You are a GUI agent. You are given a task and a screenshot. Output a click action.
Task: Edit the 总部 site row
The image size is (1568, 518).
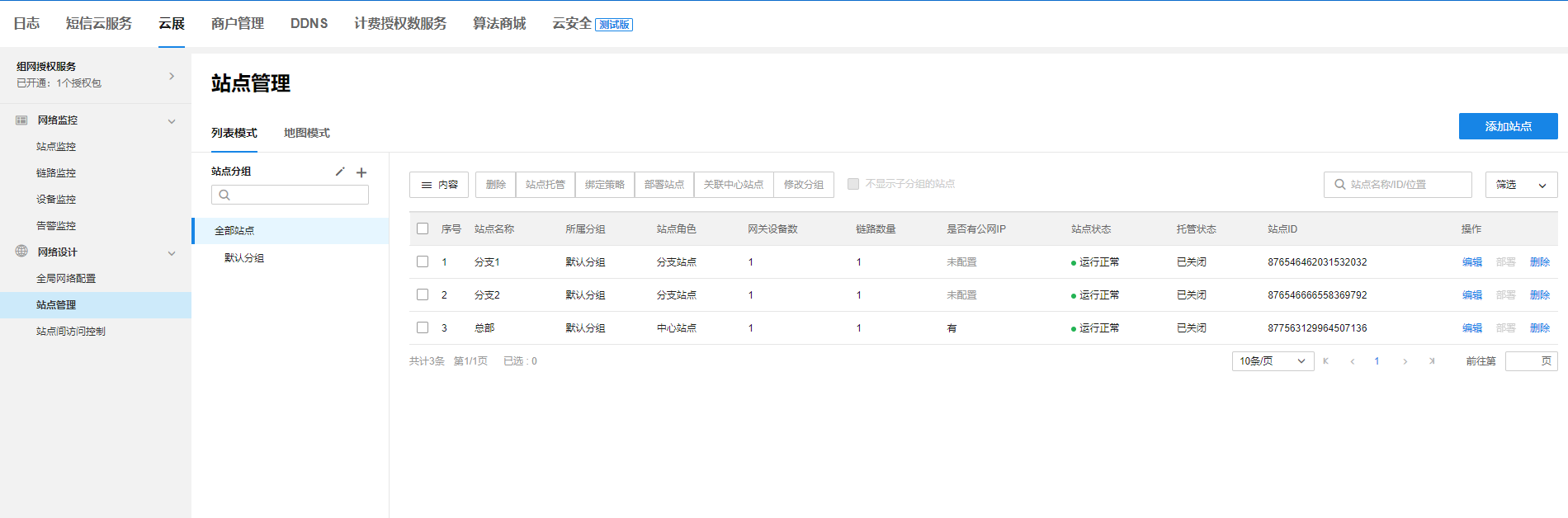pyautogui.click(x=1472, y=328)
